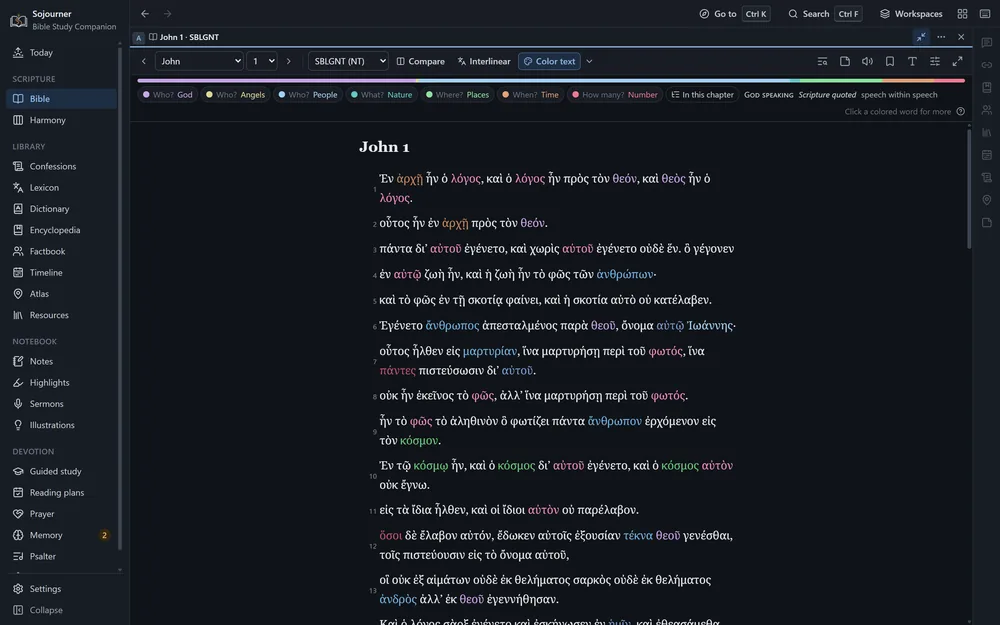
Task: Collapse the pane with shrink arrows icon
Action: tap(921, 37)
